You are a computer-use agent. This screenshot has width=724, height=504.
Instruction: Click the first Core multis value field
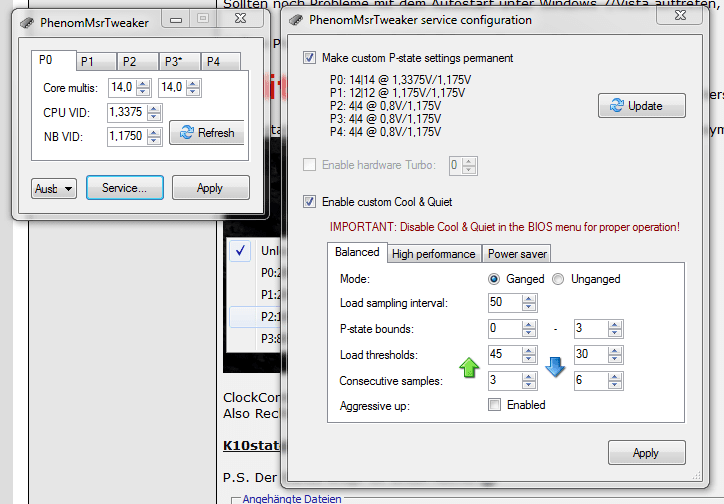point(122,87)
